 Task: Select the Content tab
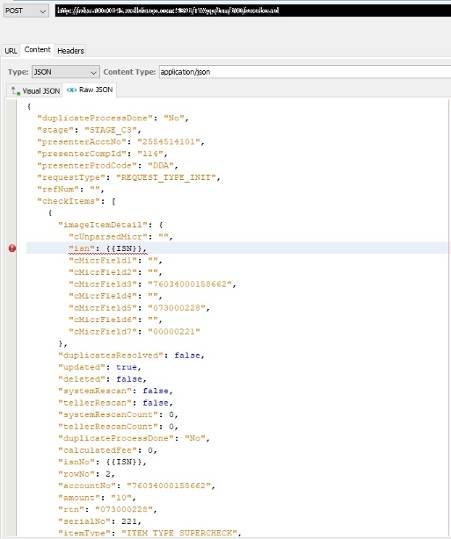coord(37,50)
